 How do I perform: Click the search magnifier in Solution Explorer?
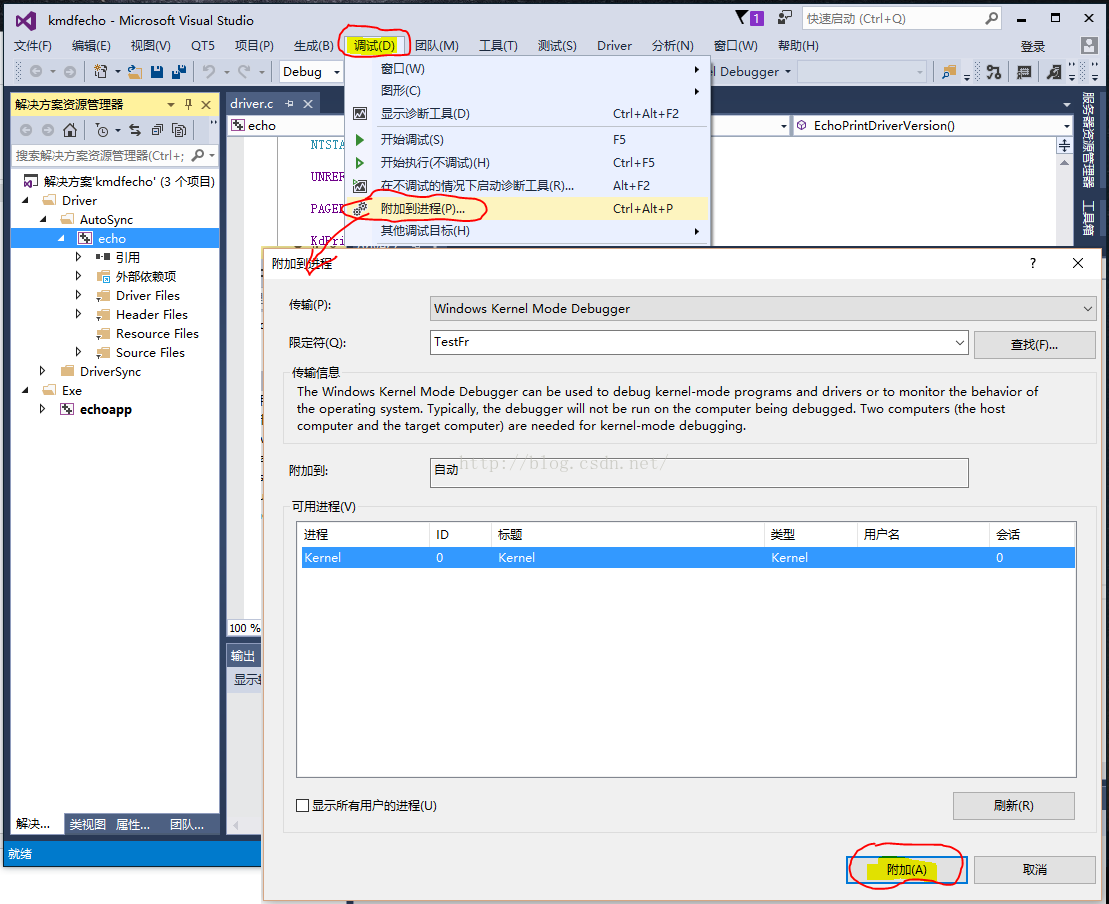[198, 155]
